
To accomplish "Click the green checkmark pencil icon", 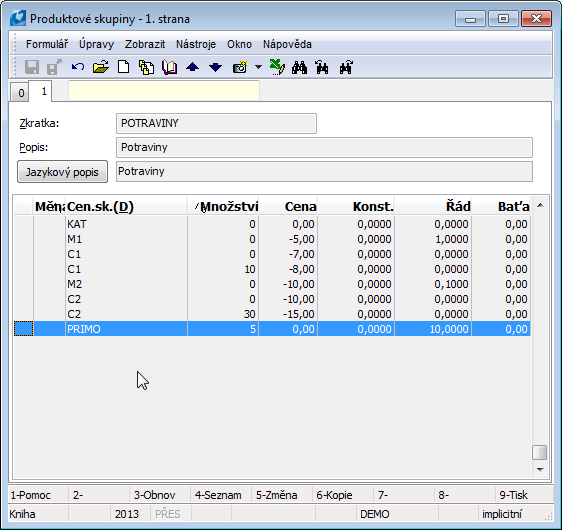I will (277, 67).
